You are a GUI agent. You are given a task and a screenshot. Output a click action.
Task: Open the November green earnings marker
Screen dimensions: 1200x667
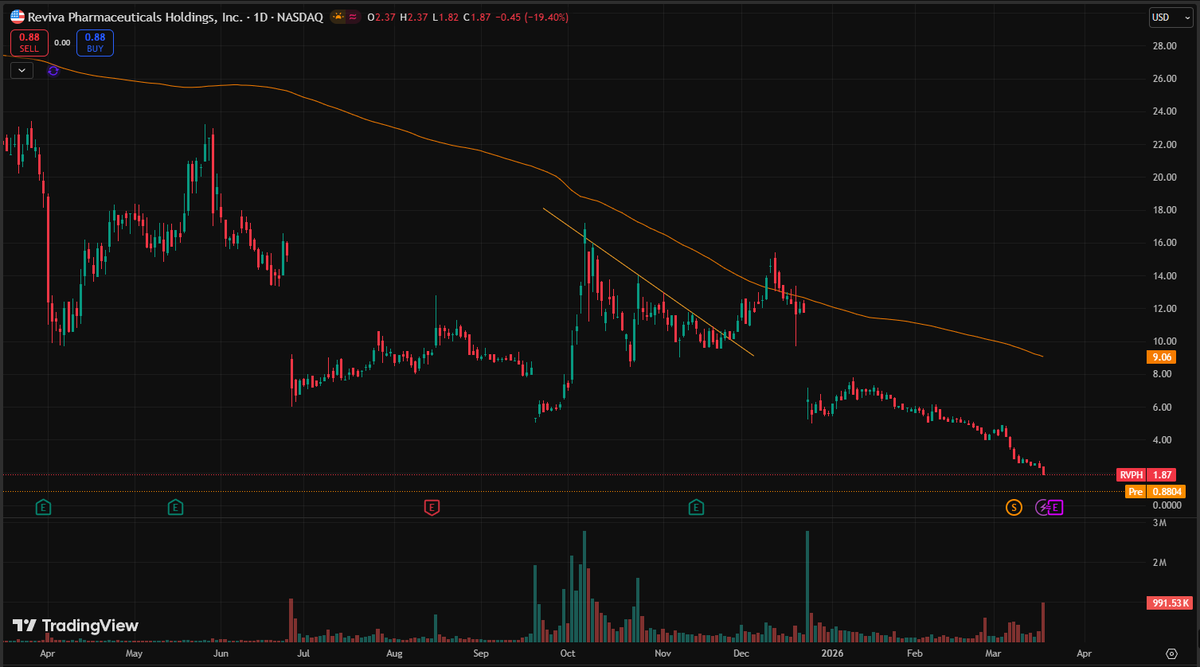click(x=695, y=508)
